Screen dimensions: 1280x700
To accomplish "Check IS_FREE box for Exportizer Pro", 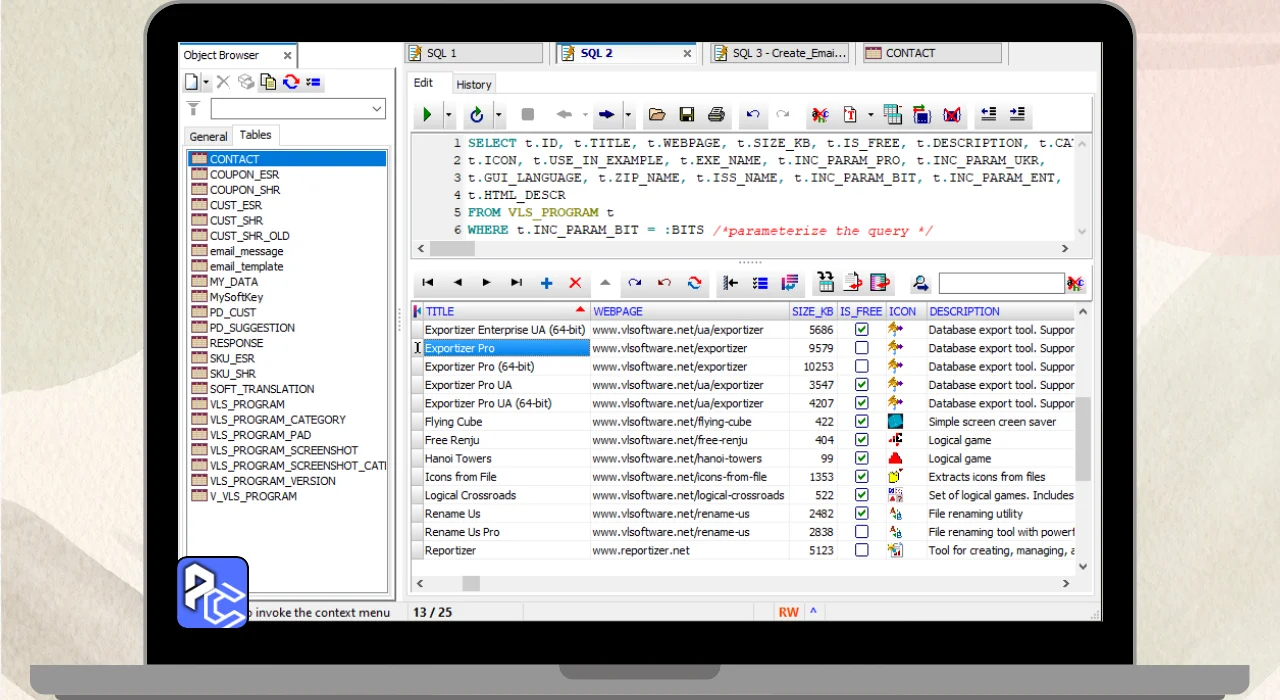I will tap(861, 348).
